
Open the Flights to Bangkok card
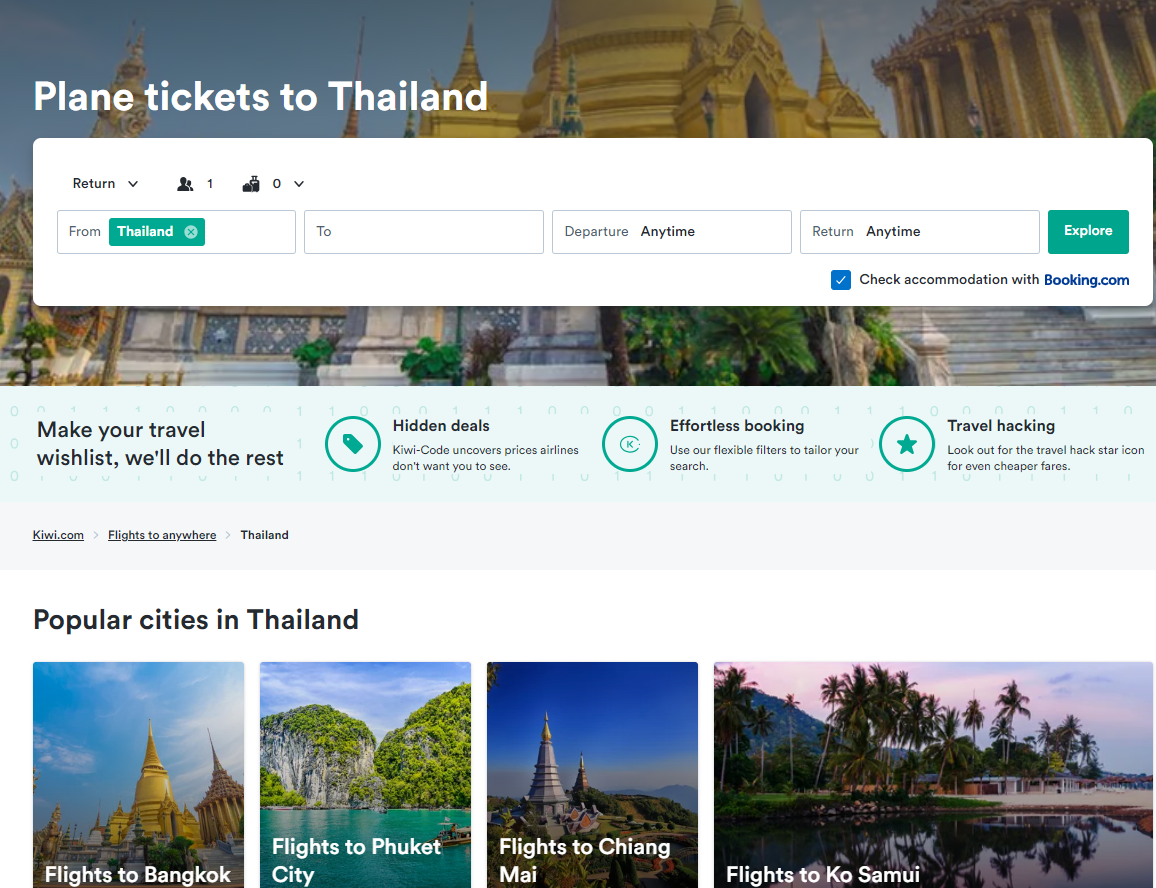coord(138,774)
